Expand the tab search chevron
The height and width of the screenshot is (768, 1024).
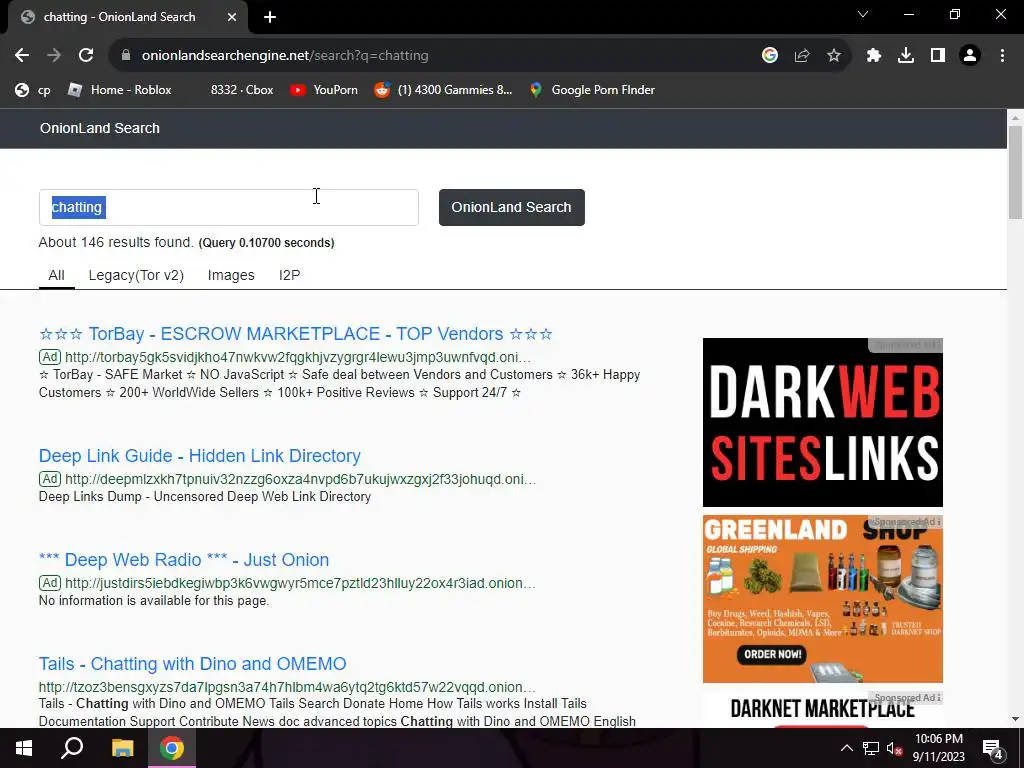point(863,14)
